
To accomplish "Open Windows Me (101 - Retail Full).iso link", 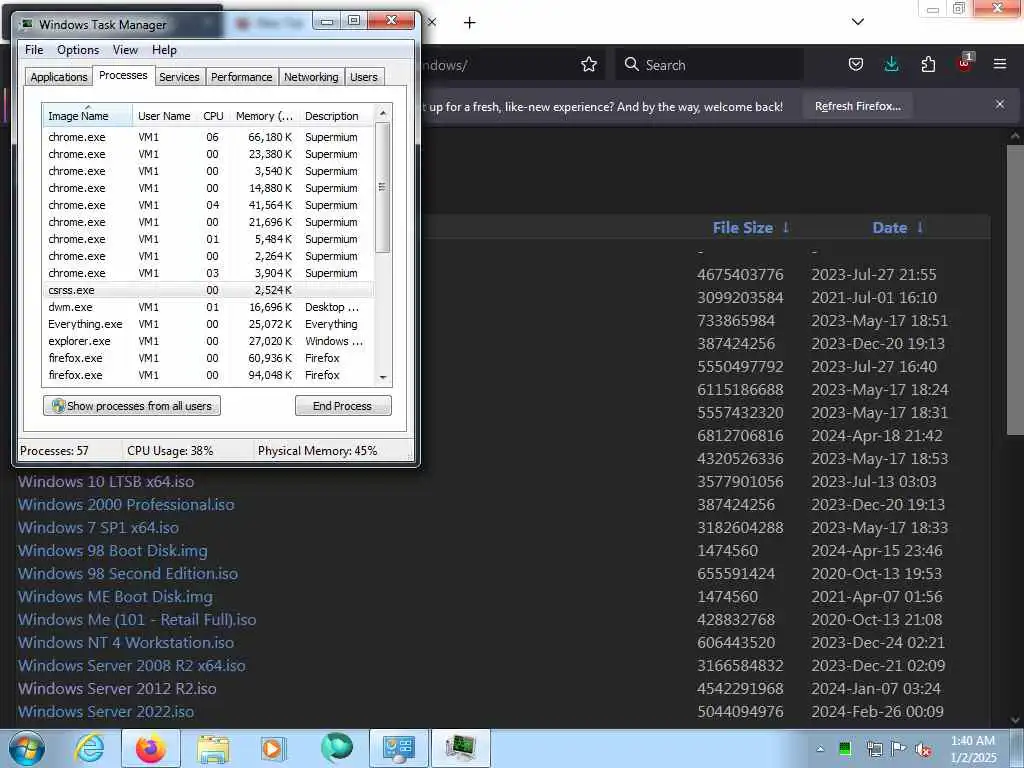I will pyautogui.click(x=136, y=620).
